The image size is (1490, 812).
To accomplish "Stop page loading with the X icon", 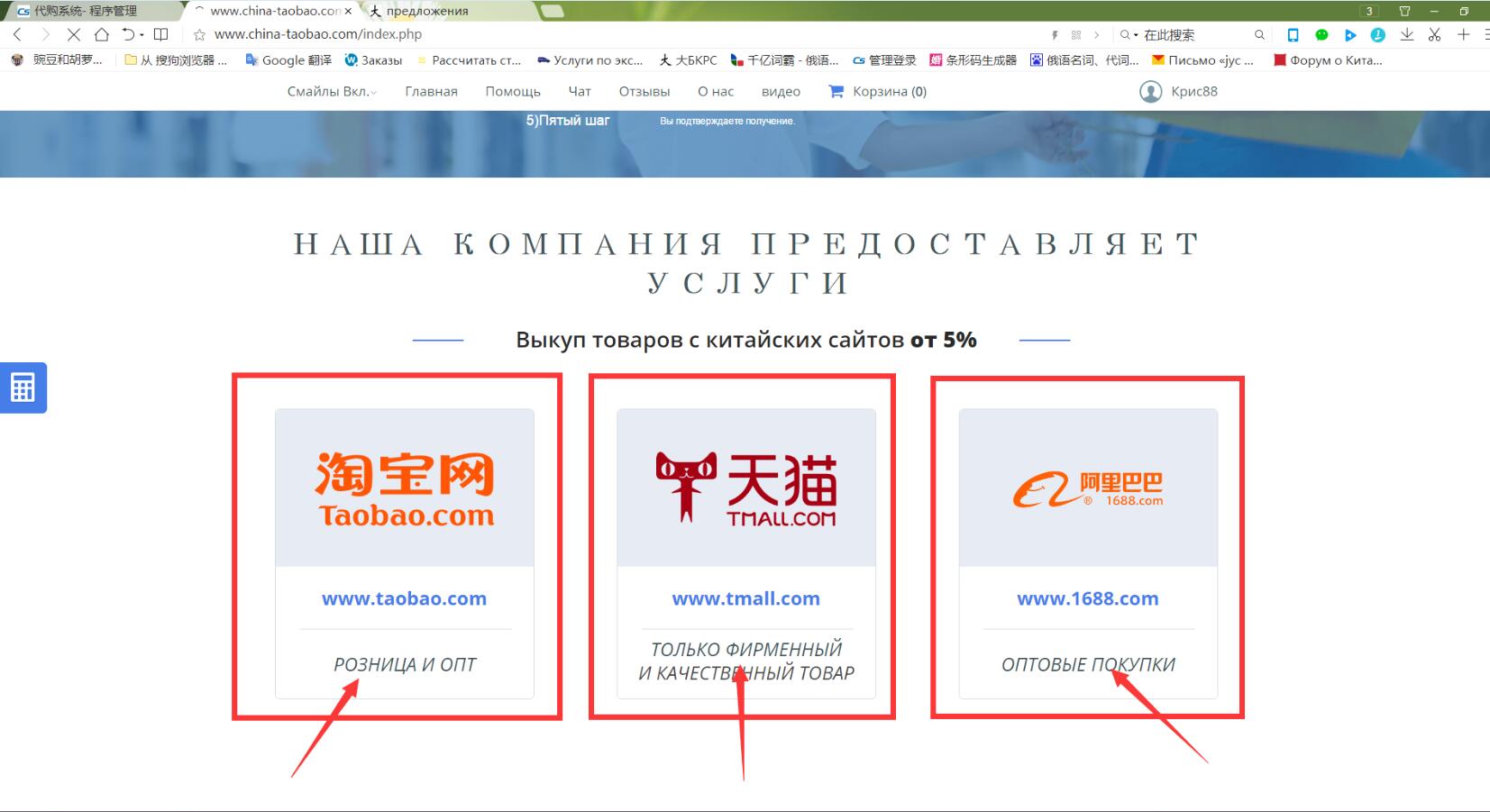I will coord(74,34).
